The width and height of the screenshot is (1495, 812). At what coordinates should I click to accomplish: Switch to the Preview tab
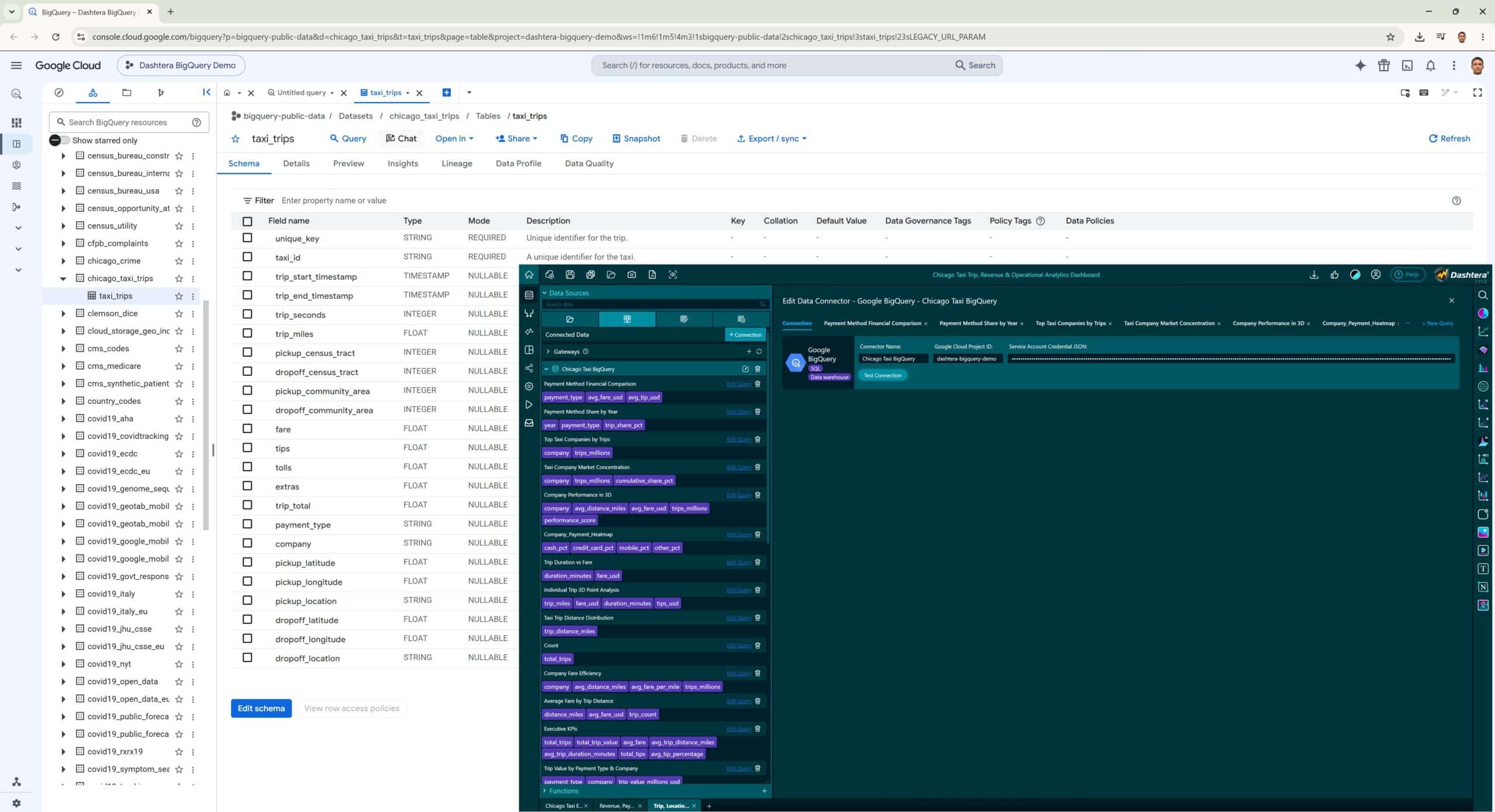[x=349, y=163]
